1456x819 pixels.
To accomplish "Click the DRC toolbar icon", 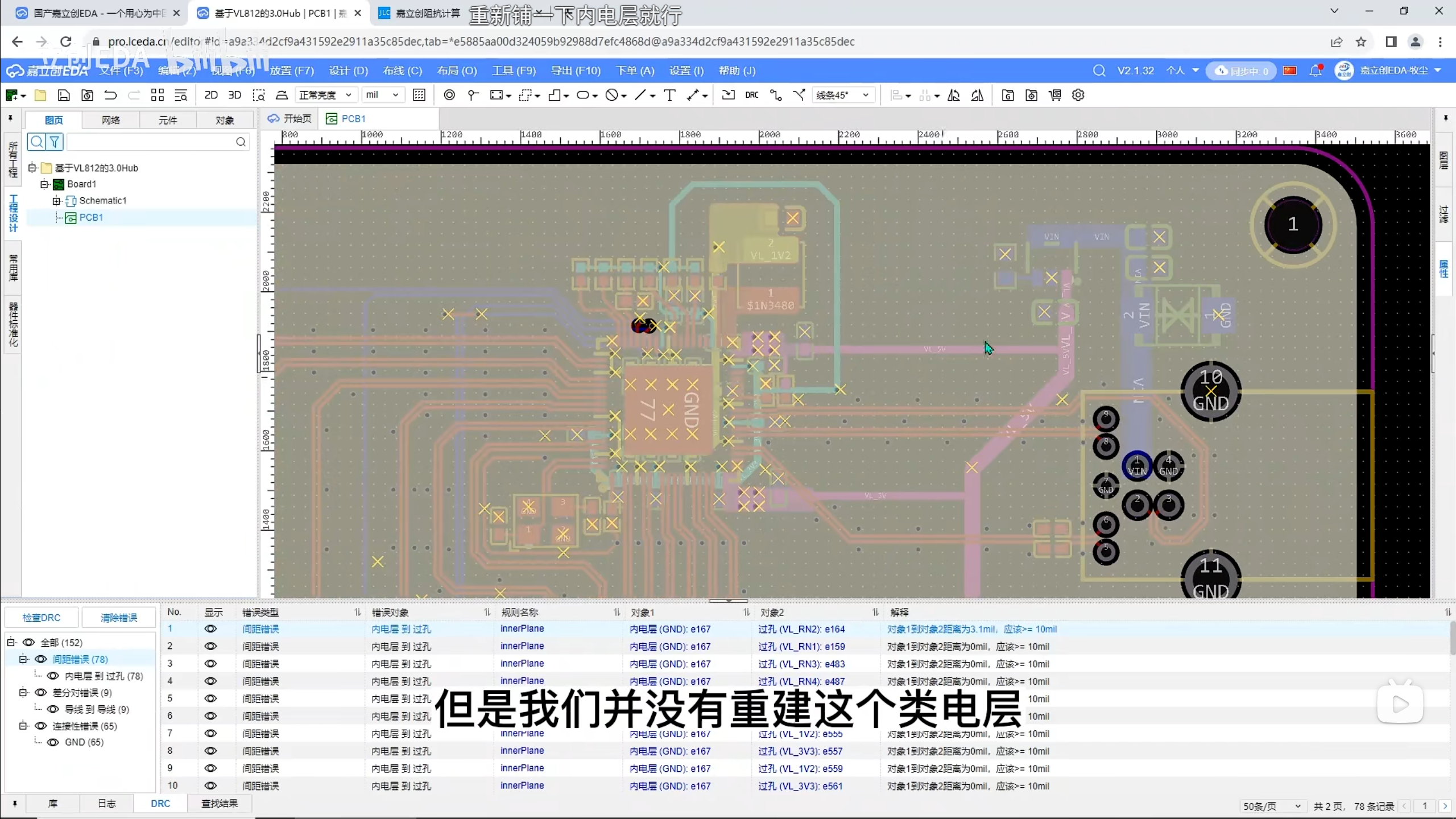I will [x=751, y=95].
